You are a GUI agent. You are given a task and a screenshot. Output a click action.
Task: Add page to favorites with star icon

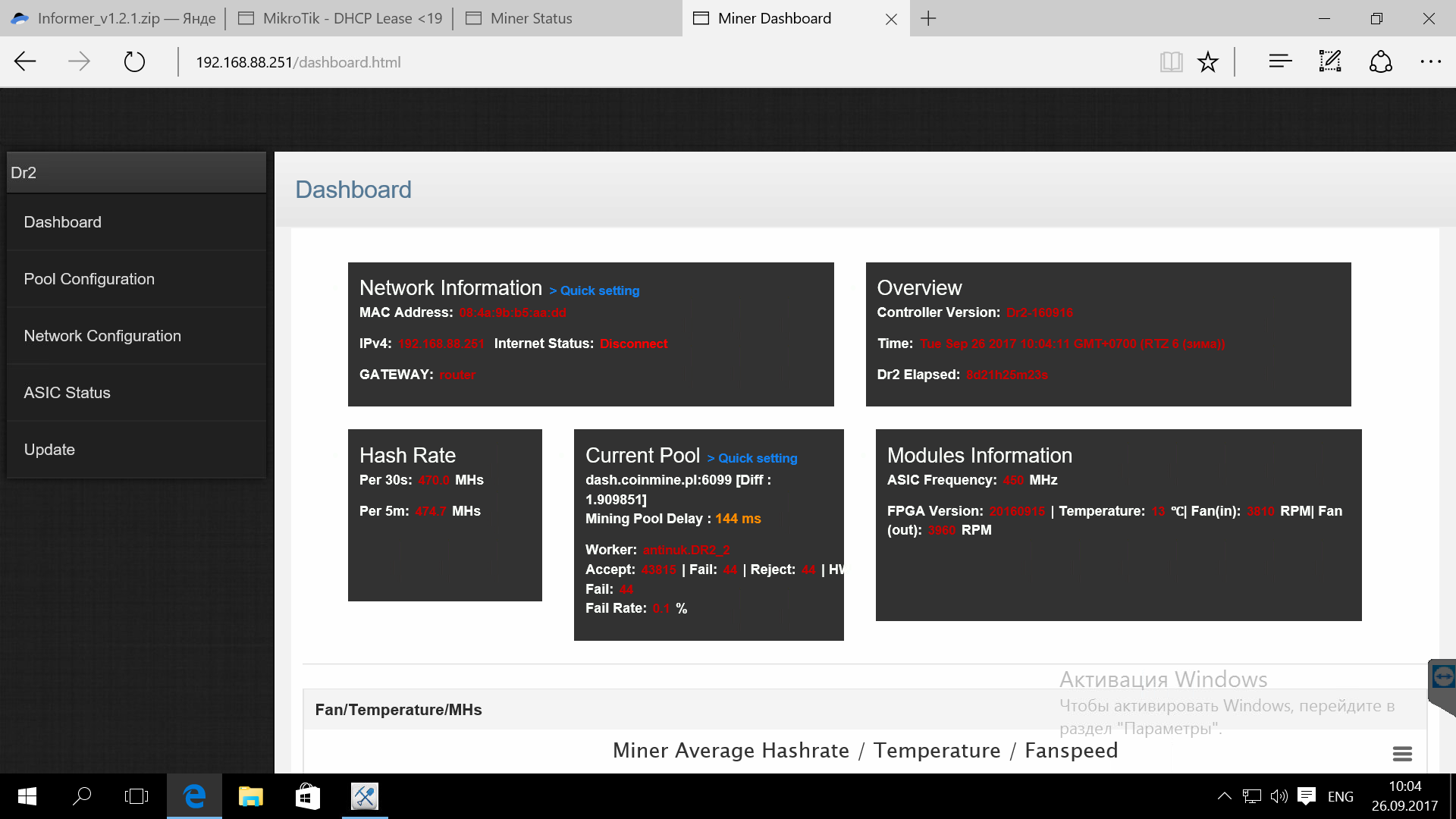click(1208, 62)
